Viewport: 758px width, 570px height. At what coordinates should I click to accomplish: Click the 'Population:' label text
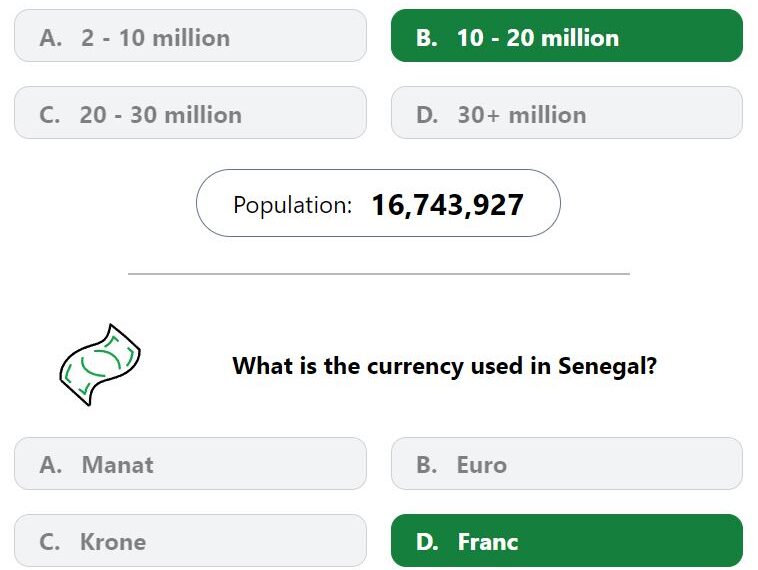pos(292,205)
